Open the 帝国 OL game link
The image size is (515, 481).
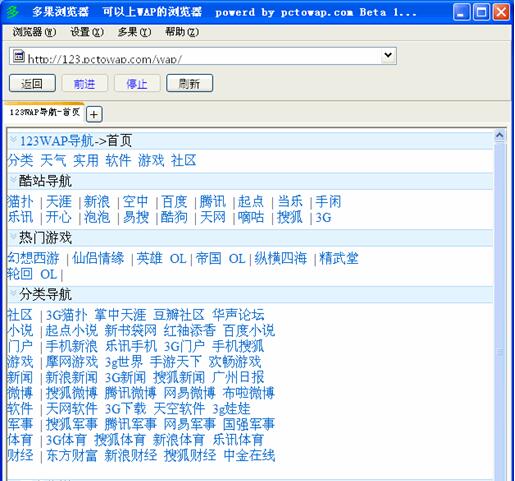click(220, 258)
